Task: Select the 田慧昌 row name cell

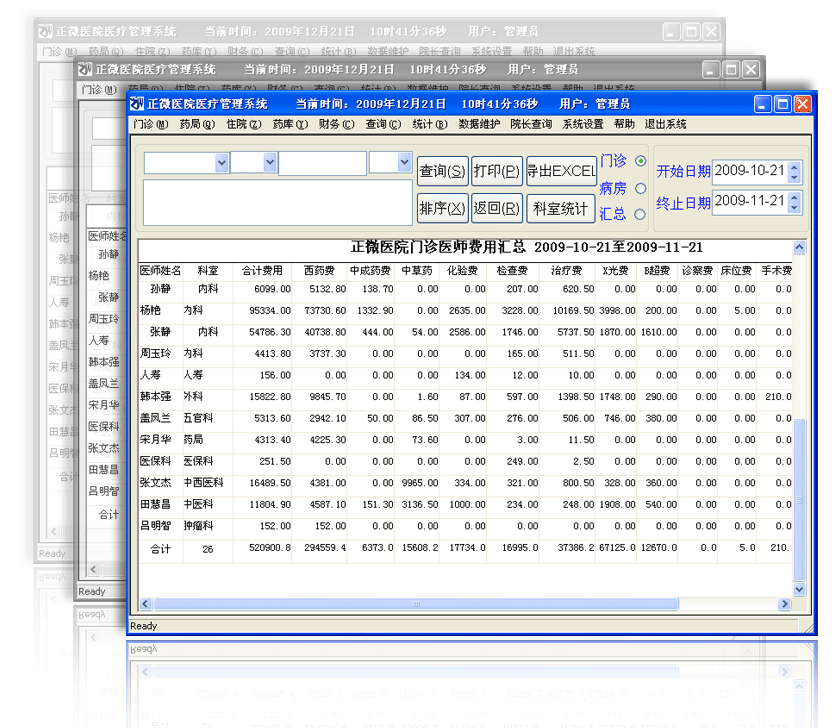Action: pyautogui.click(x=161, y=504)
